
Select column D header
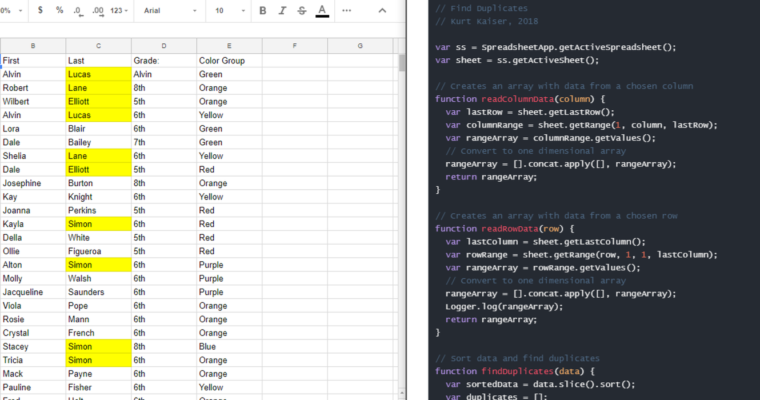point(164,46)
